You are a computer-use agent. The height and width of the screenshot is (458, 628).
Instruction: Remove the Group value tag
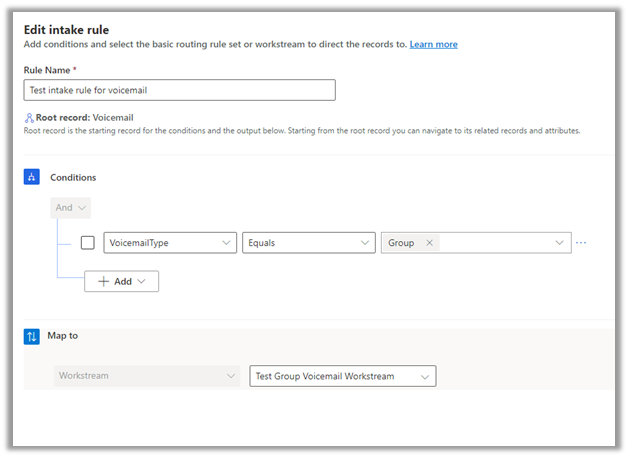(429, 243)
